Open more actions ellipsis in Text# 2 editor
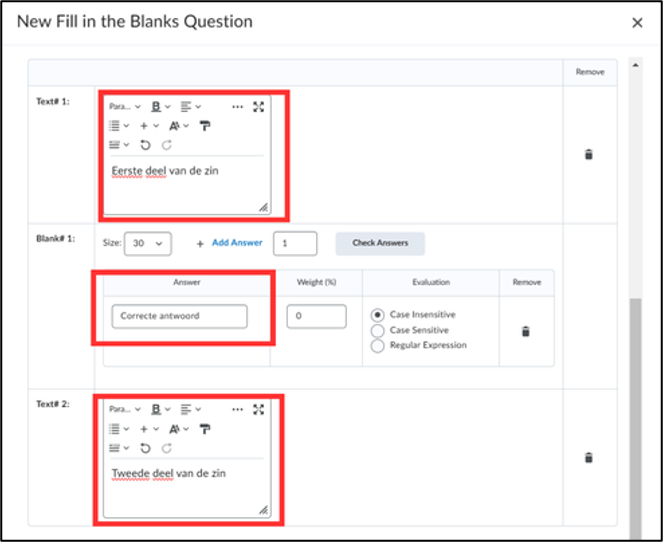Image resolution: width=664 pixels, height=542 pixels. (x=238, y=409)
